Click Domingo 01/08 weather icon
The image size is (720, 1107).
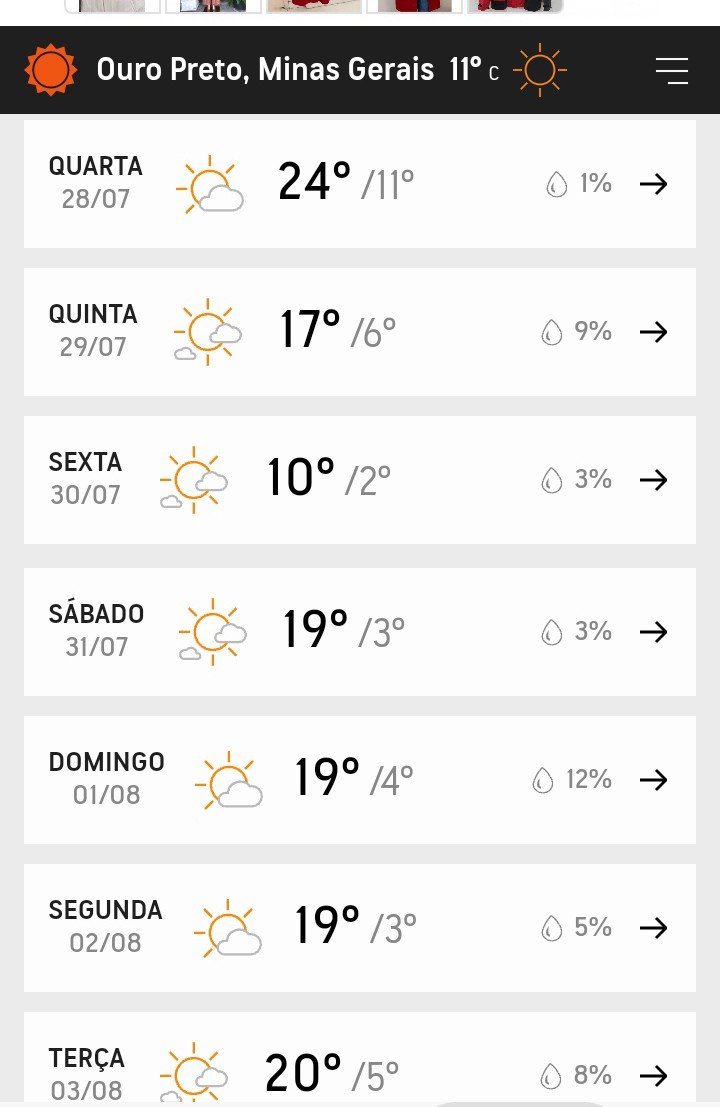coord(229,780)
